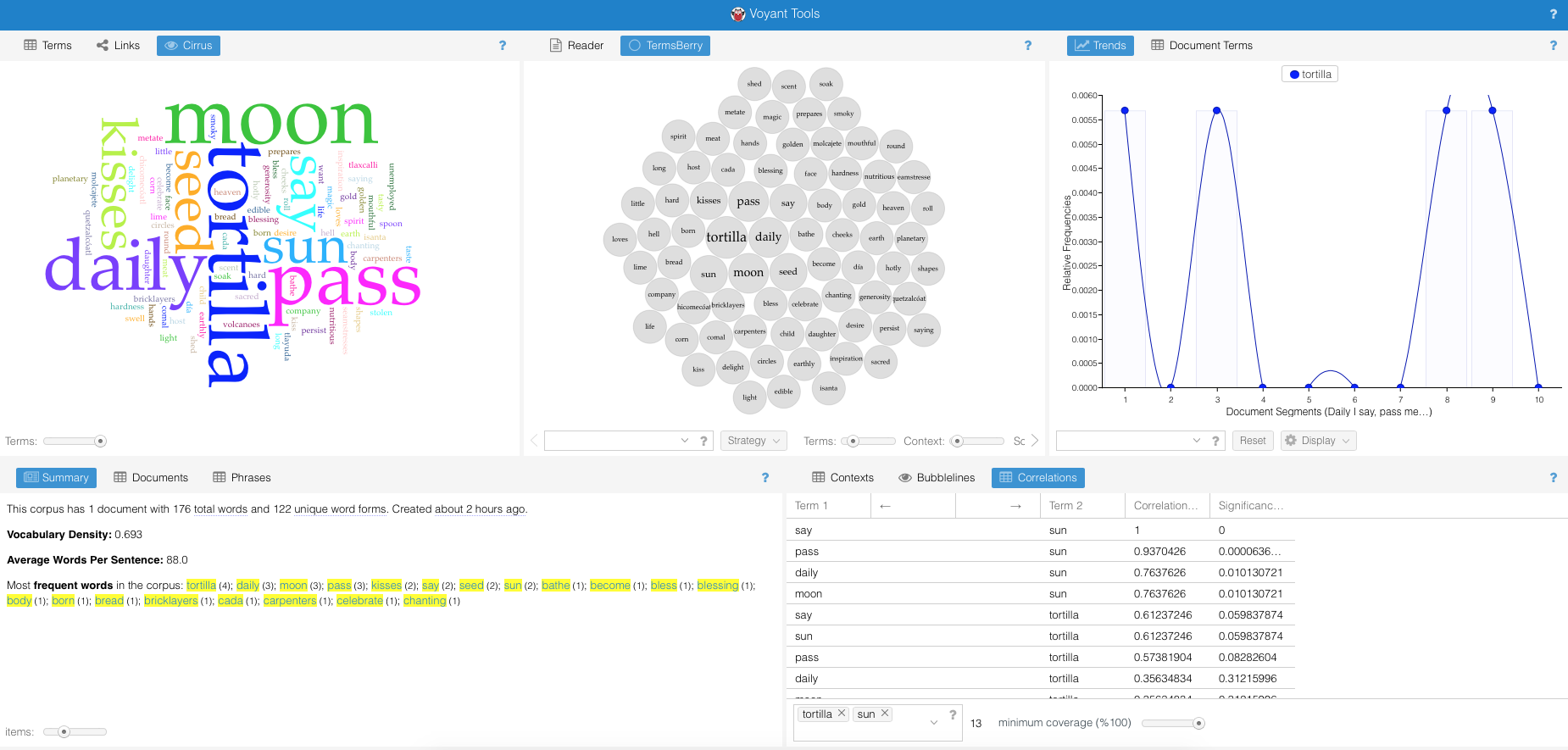
Task: Open help for the Correlations panel
Action: pos(1553,478)
